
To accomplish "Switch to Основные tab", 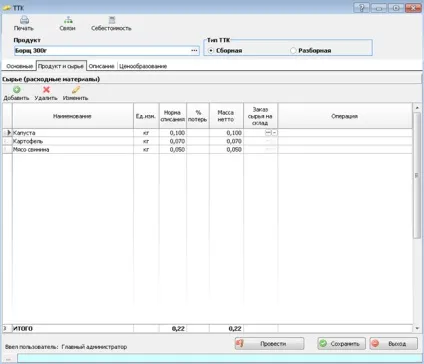I will [19, 66].
